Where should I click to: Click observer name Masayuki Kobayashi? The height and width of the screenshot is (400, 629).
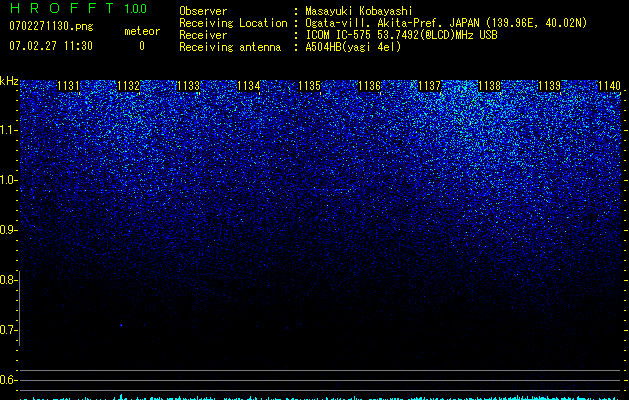click(359, 11)
